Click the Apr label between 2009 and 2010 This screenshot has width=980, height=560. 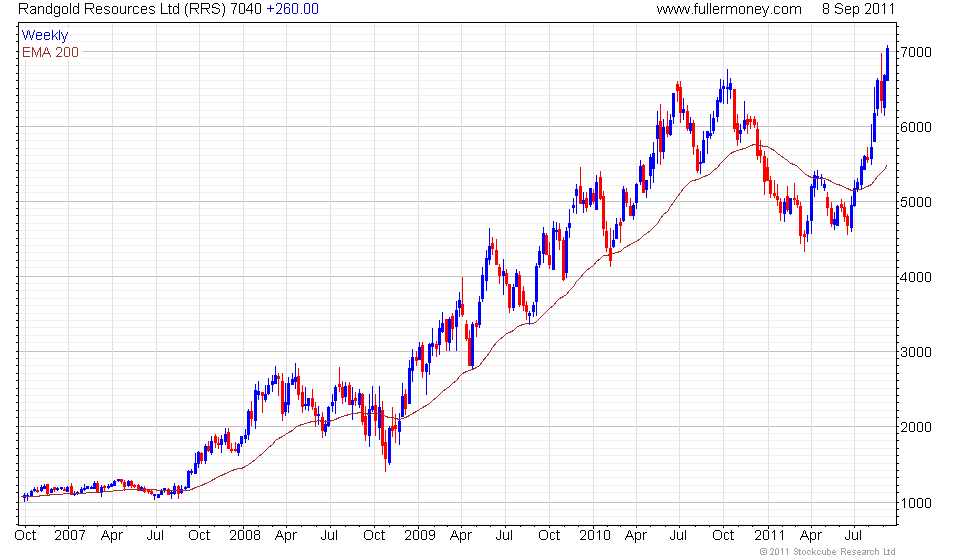461,536
